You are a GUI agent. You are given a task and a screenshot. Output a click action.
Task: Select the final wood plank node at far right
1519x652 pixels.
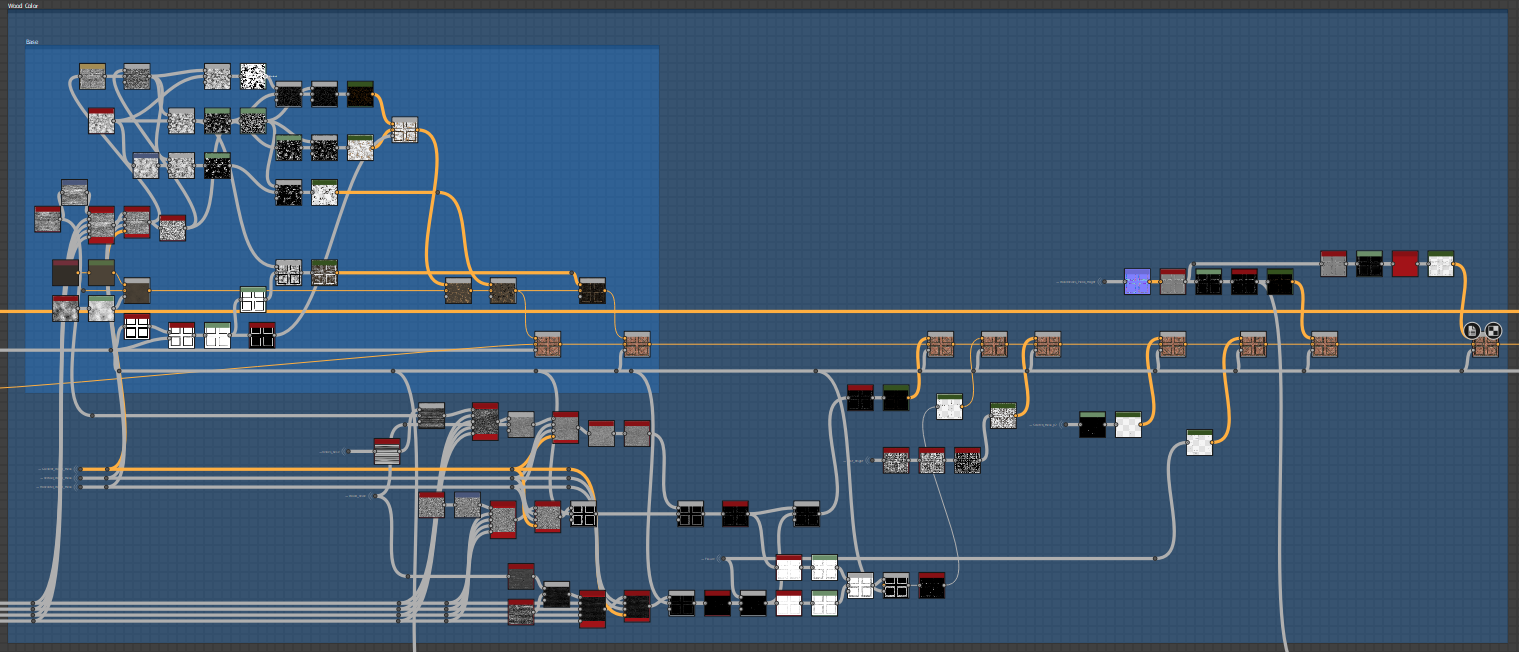1485,346
